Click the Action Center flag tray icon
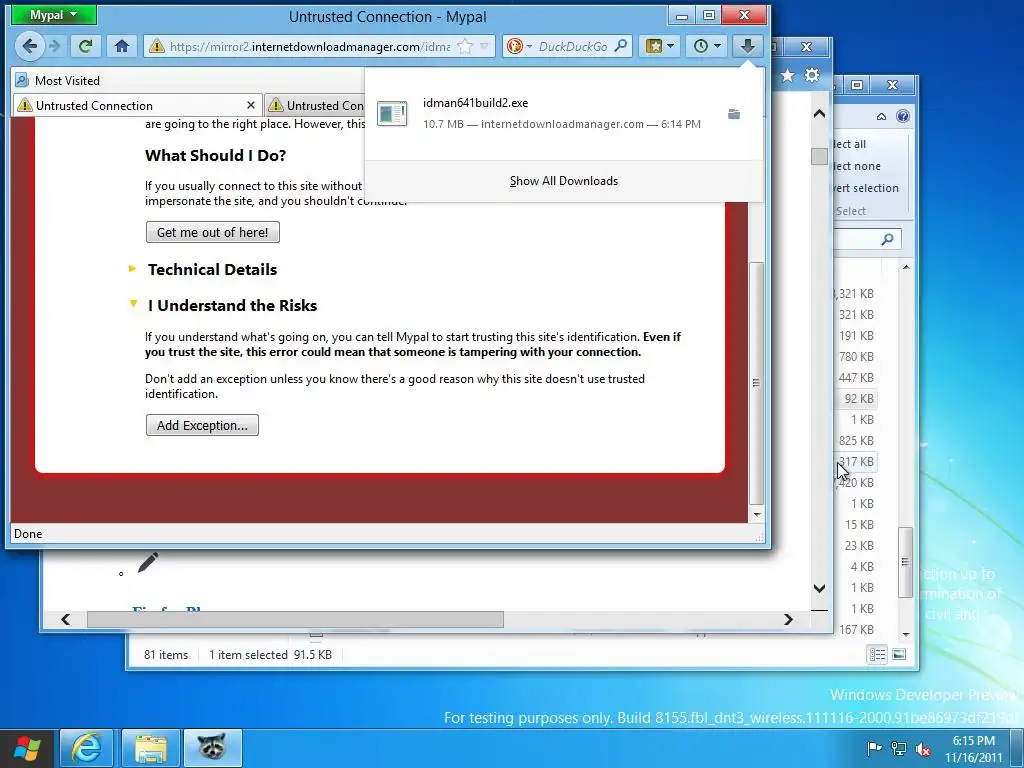 874,748
